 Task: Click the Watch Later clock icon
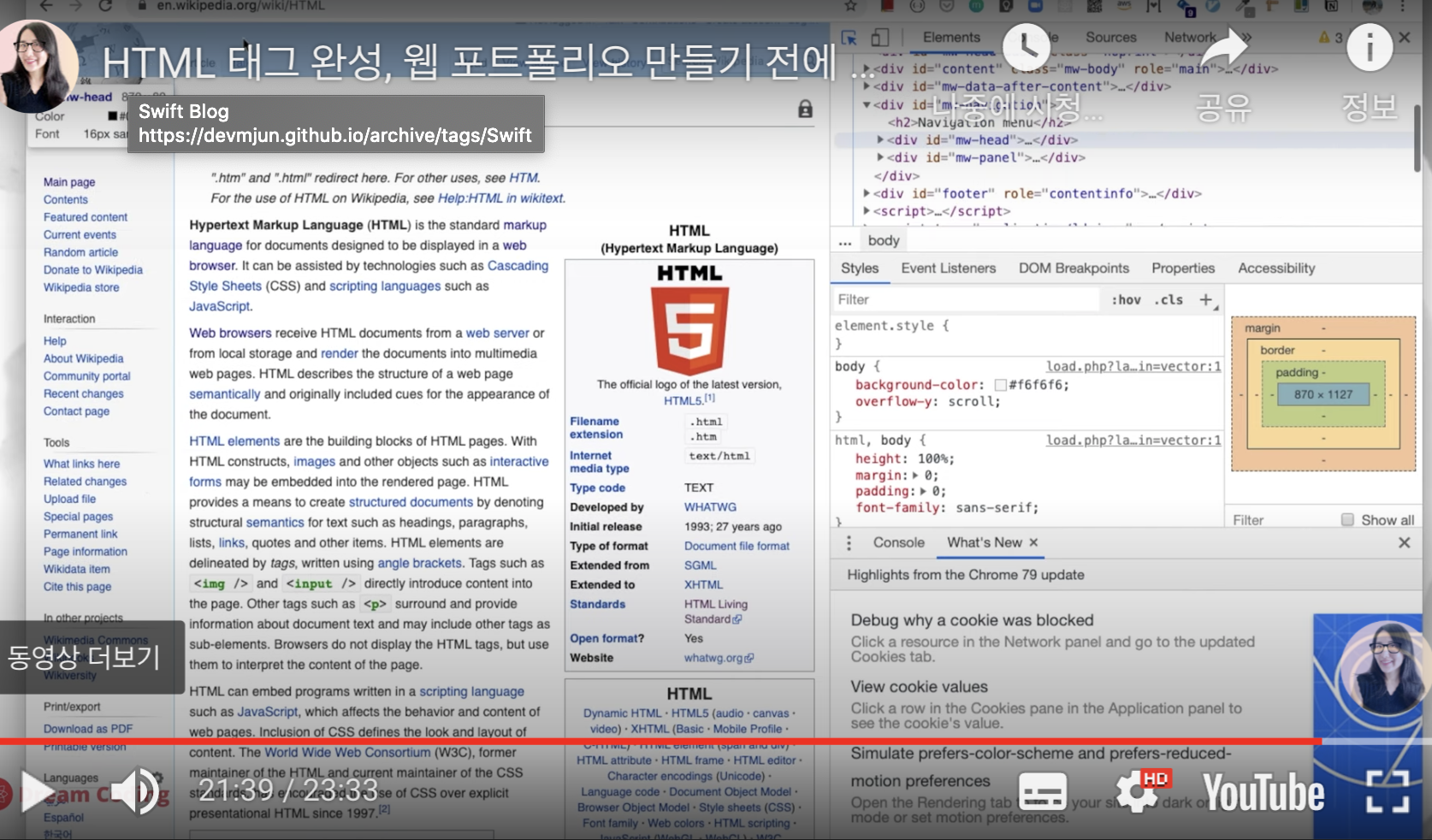pos(1026,46)
